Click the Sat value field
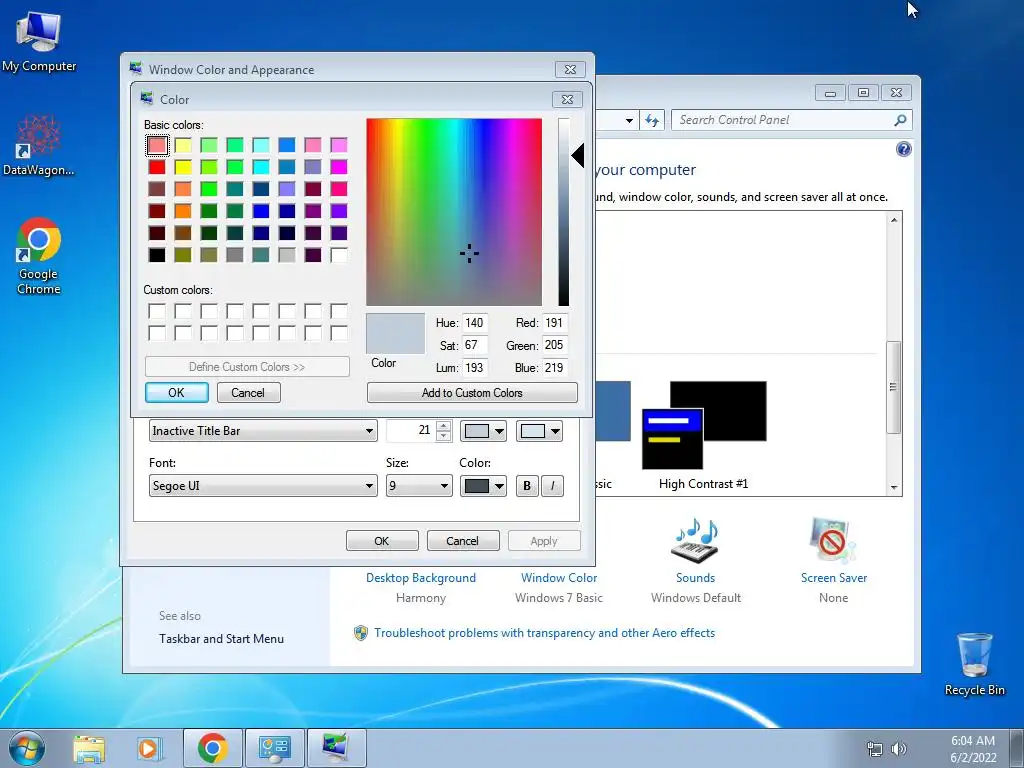The image size is (1024, 768). coord(475,345)
